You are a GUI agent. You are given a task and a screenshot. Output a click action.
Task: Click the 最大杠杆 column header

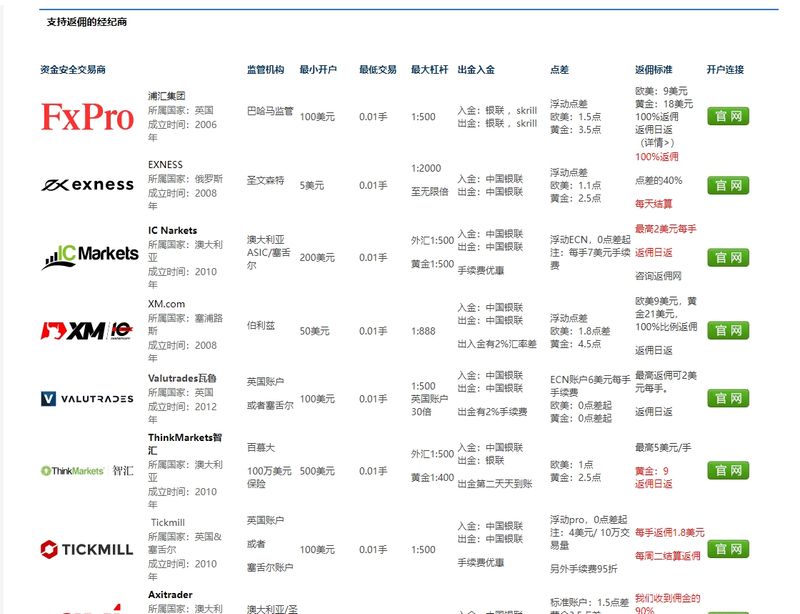click(x=430, y=69)
